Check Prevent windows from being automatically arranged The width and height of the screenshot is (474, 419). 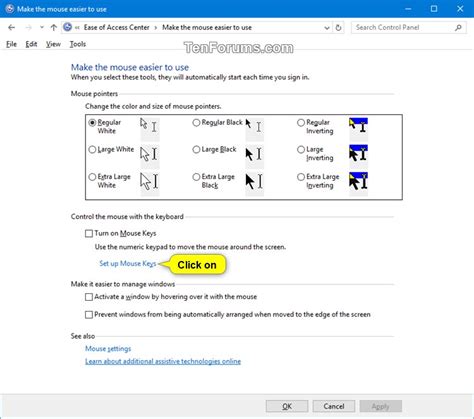89,315
